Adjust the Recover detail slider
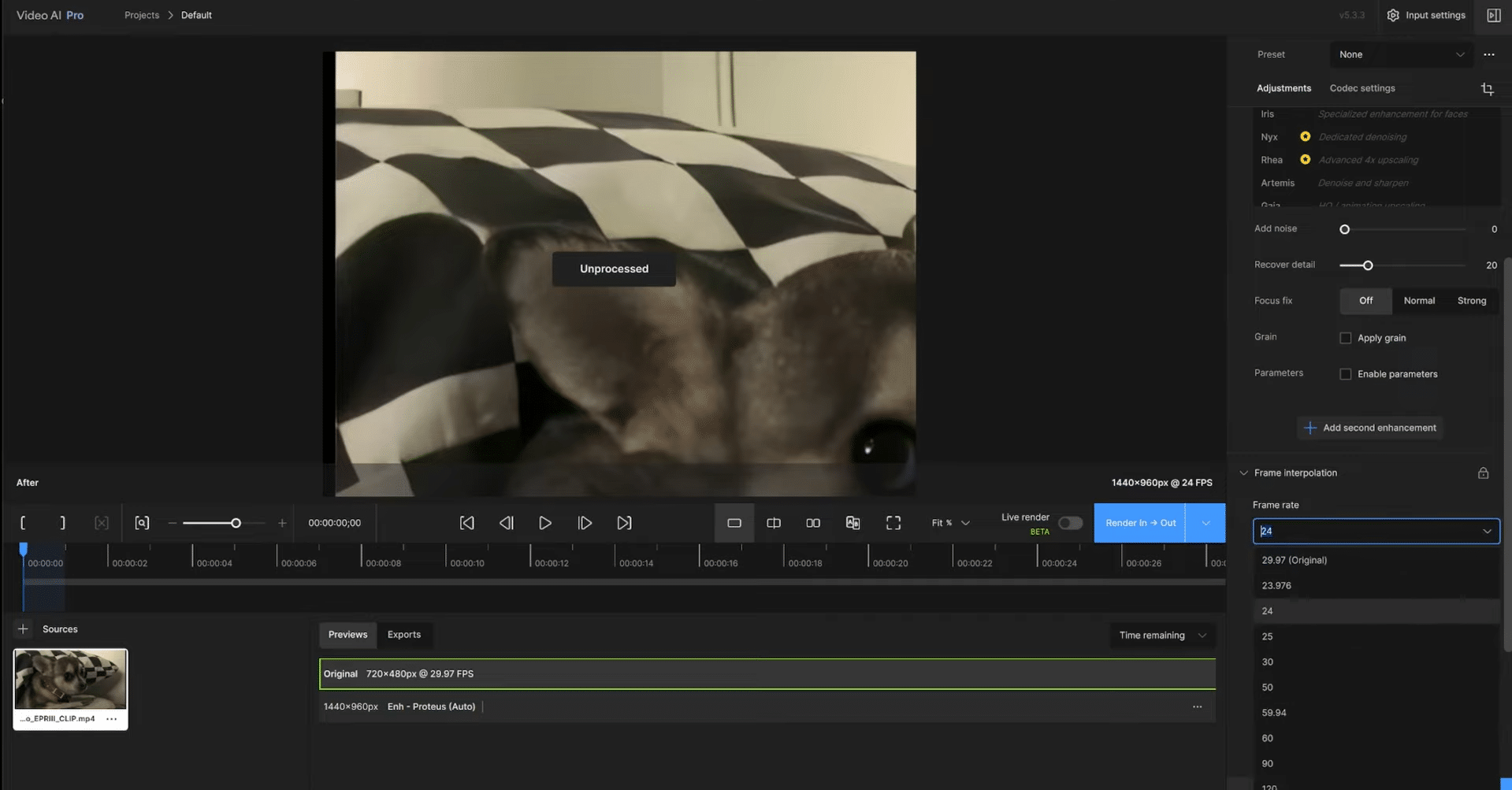 click(x=1368, y=265)
